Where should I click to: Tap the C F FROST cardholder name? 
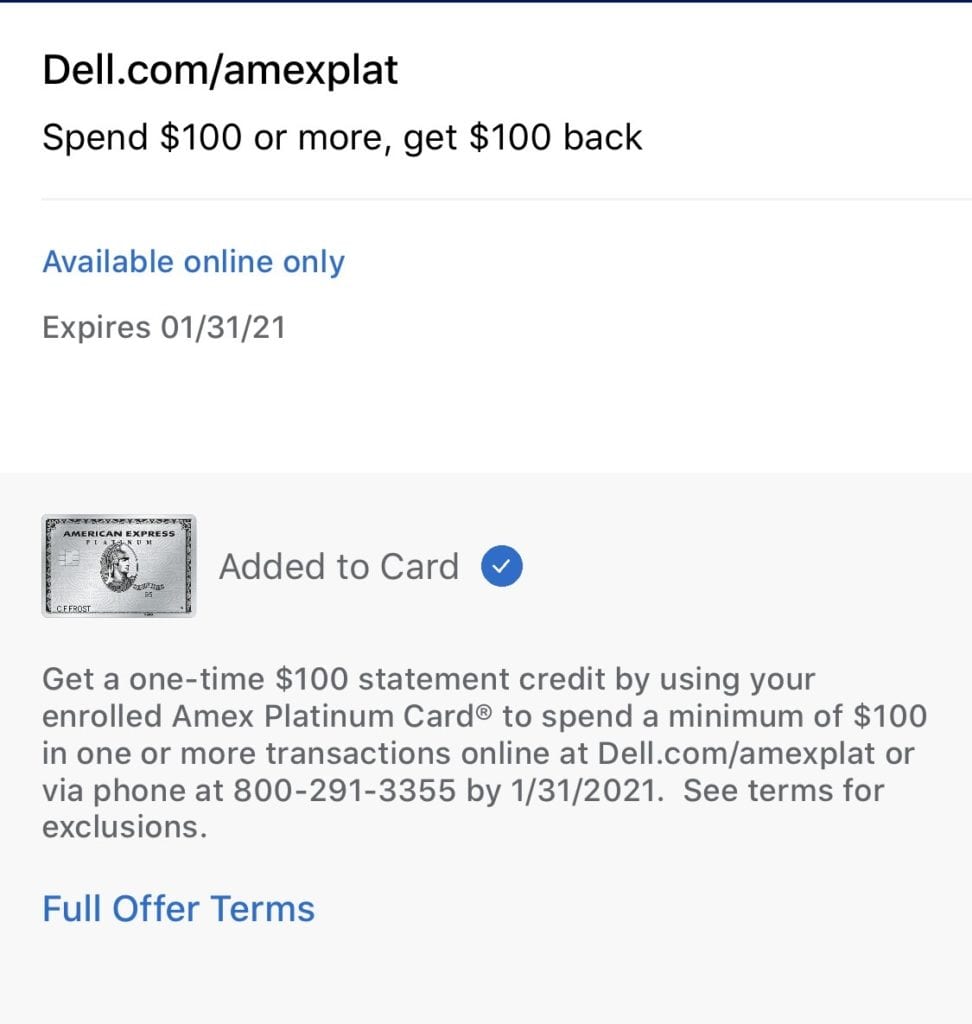[74, 608]
